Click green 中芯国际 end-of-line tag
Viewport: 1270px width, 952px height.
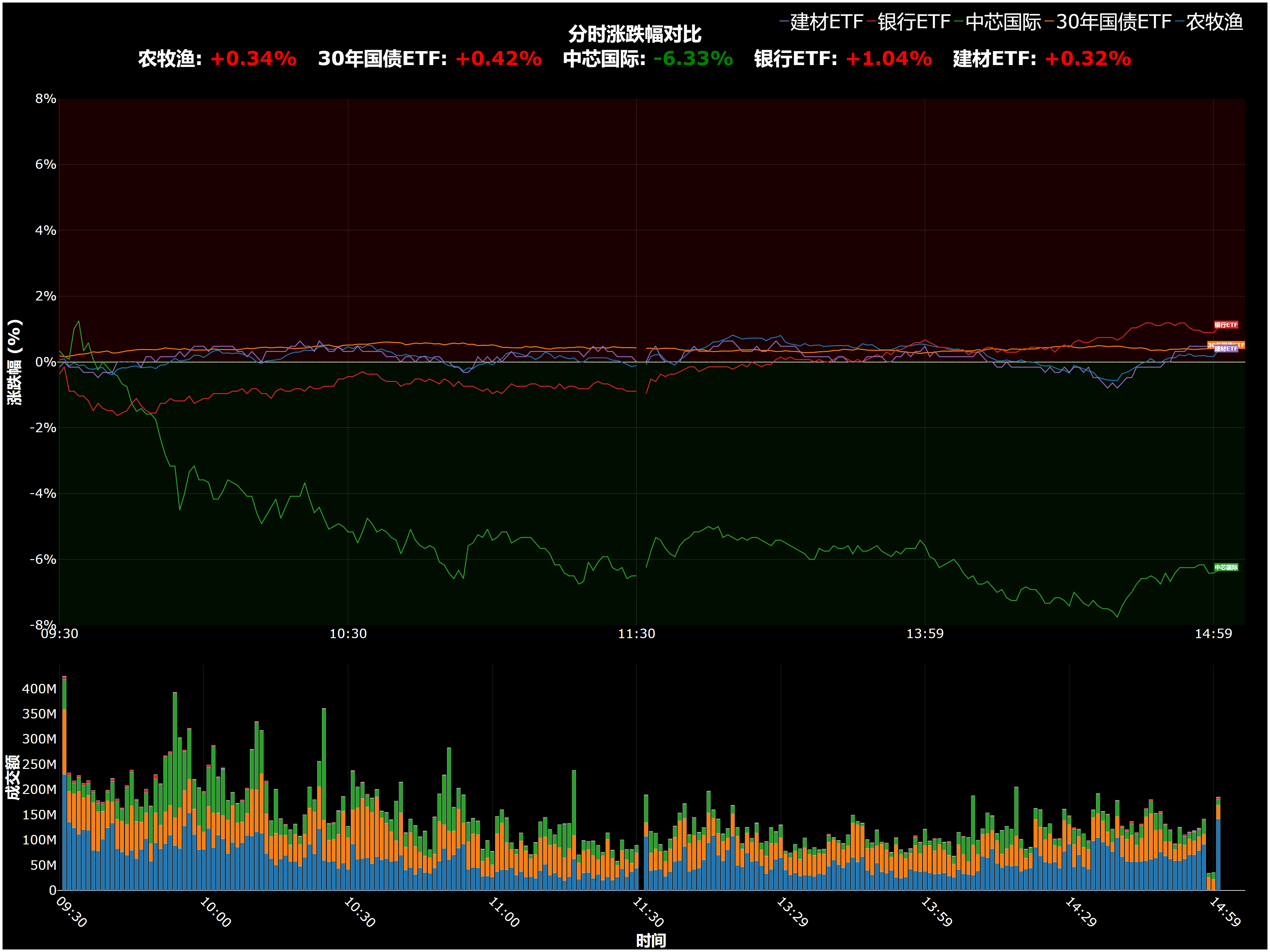tap(1226, 567)
